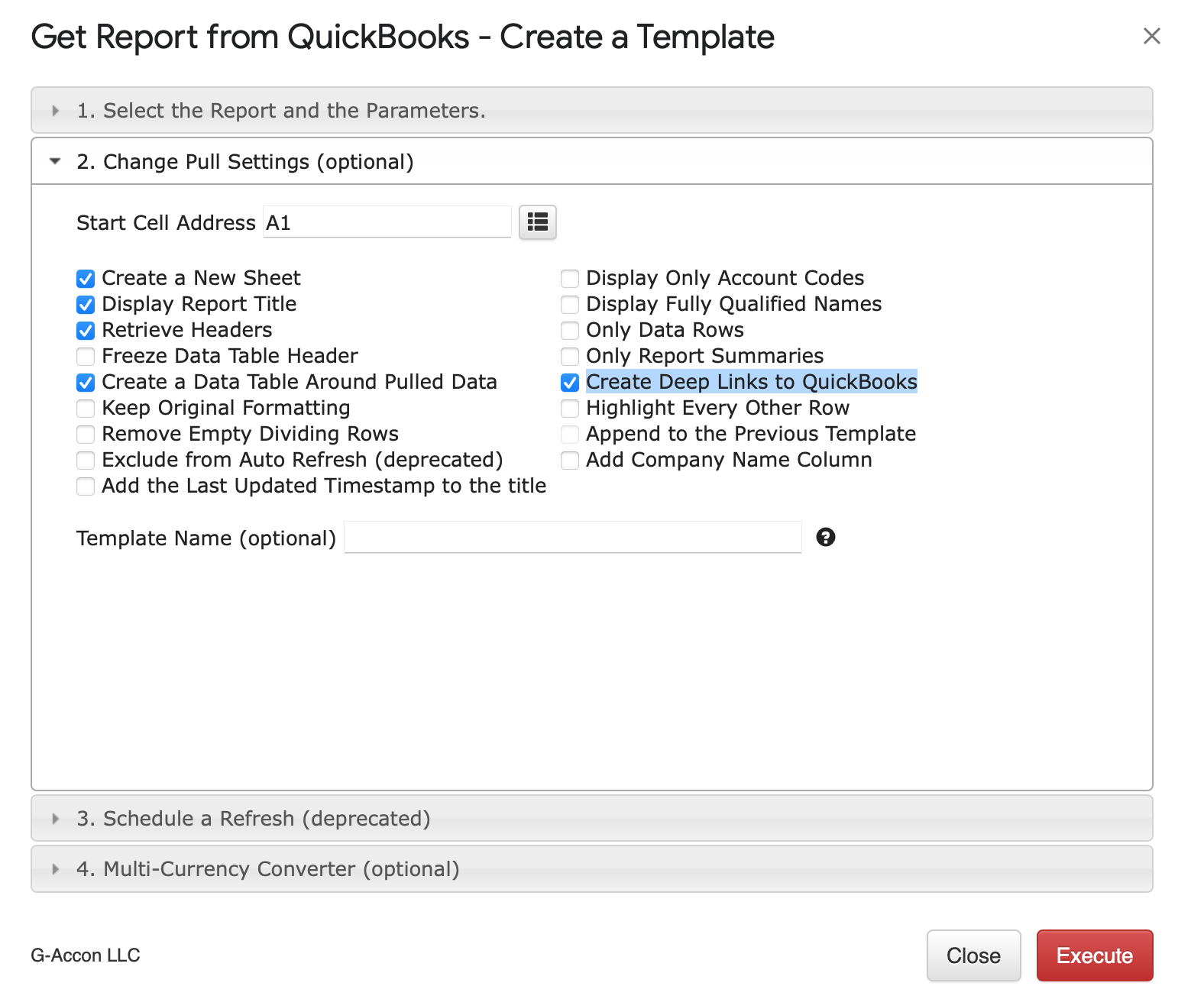Enable Keep Original Formatting
Screen dimensions: 1204x999
tap(86, 409)
